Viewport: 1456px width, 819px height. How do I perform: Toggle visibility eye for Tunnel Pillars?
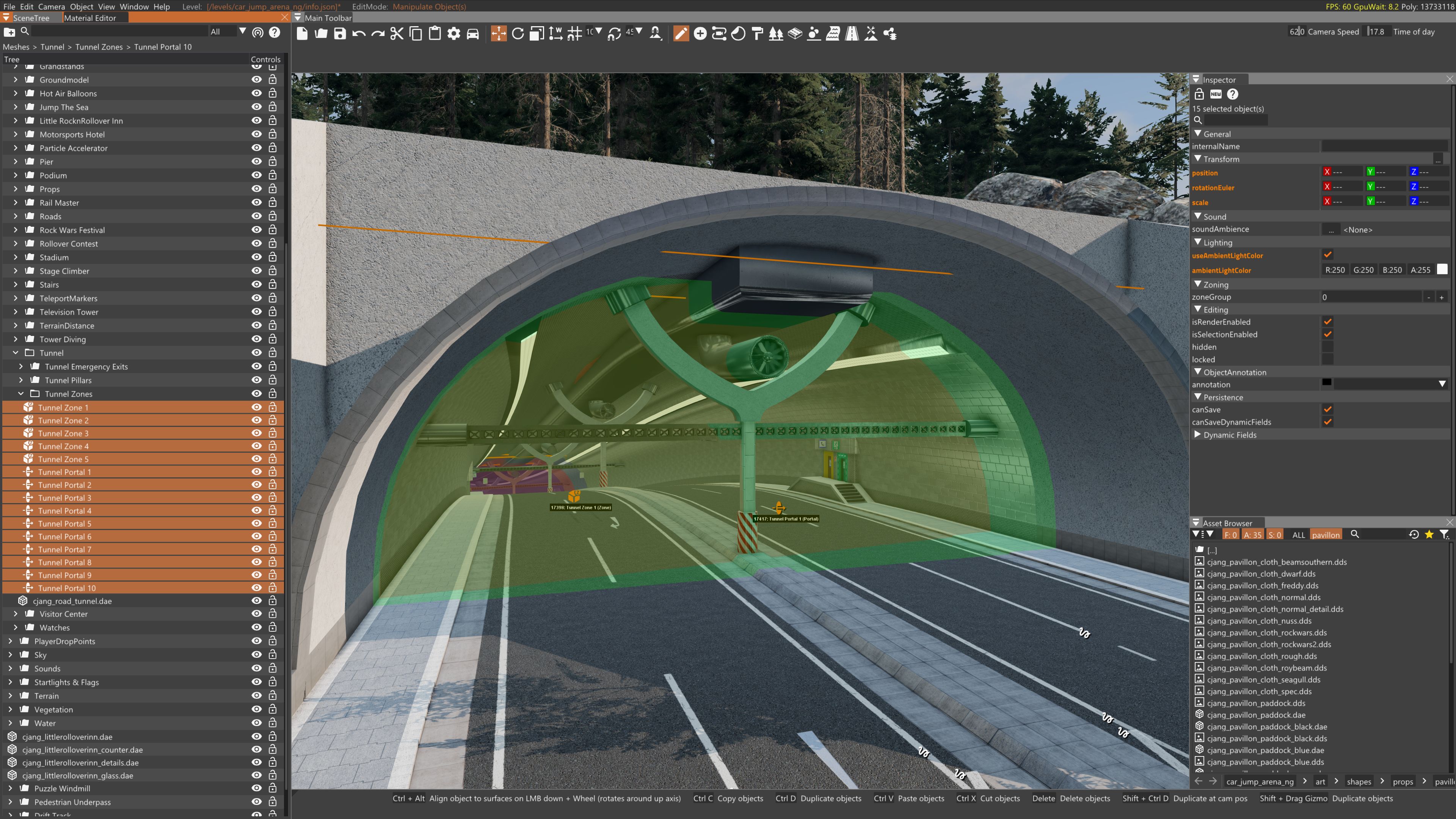coord(256,380)
